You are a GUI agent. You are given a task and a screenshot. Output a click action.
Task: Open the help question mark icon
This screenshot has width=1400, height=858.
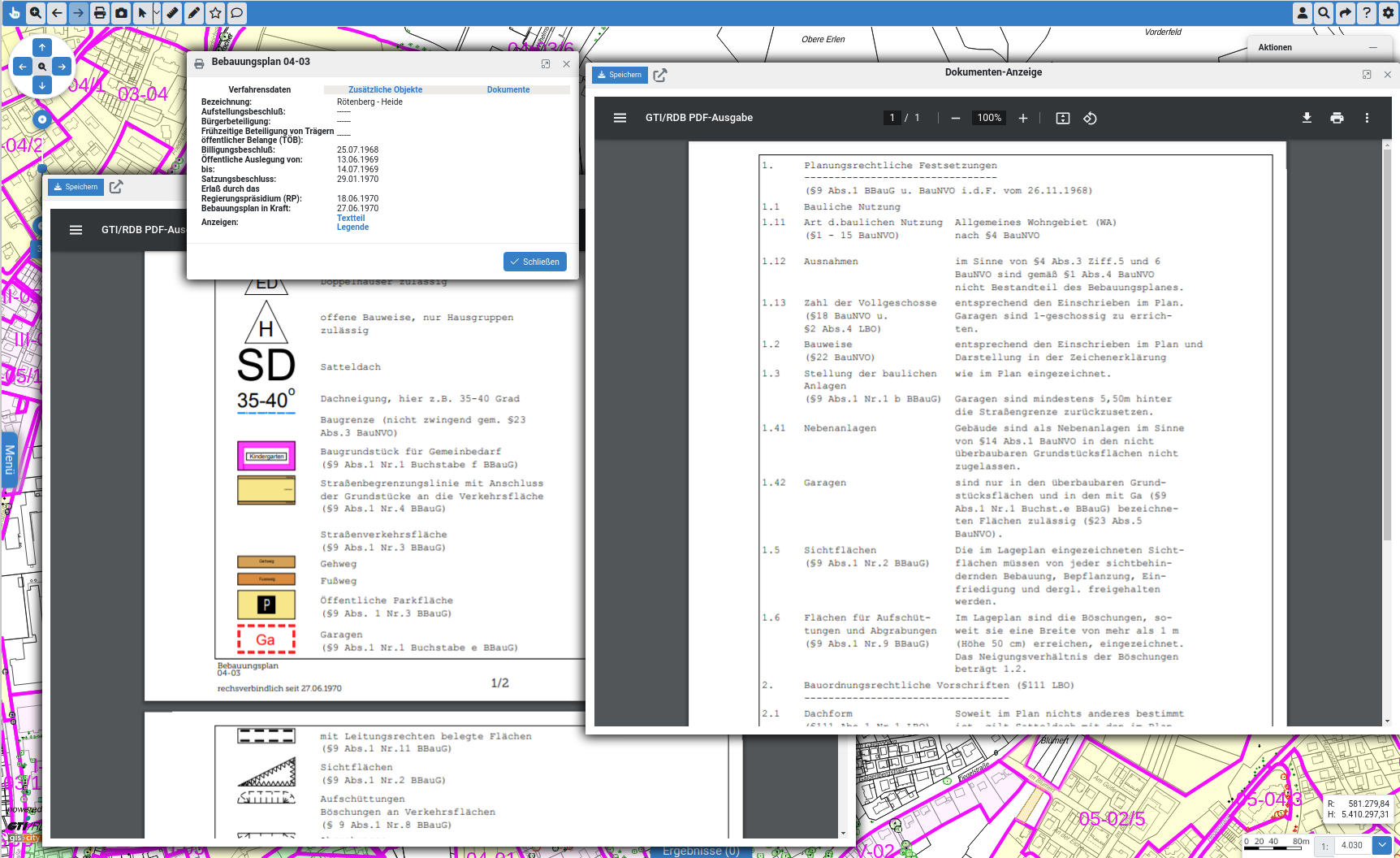tap(1367, 13)
